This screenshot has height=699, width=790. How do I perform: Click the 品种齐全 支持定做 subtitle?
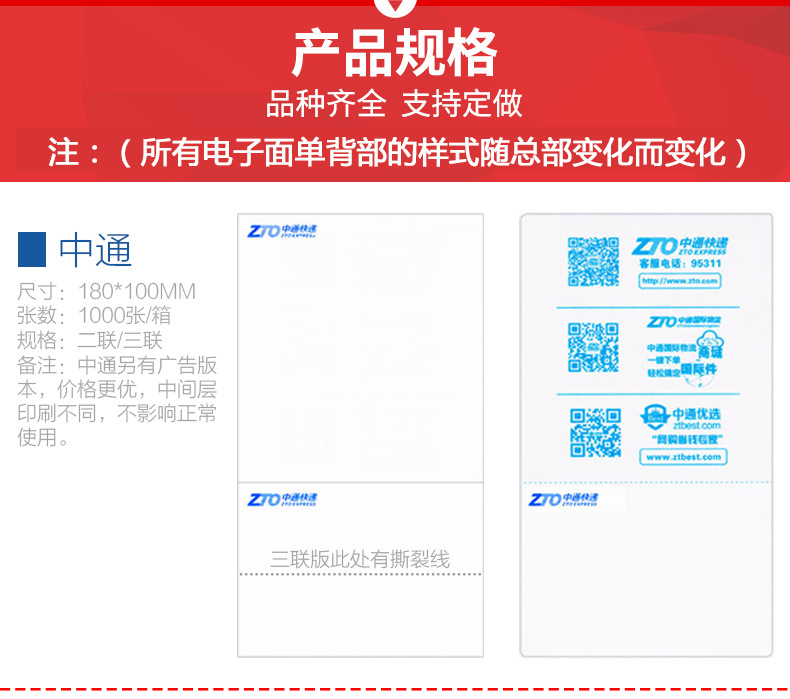[394, 104]
